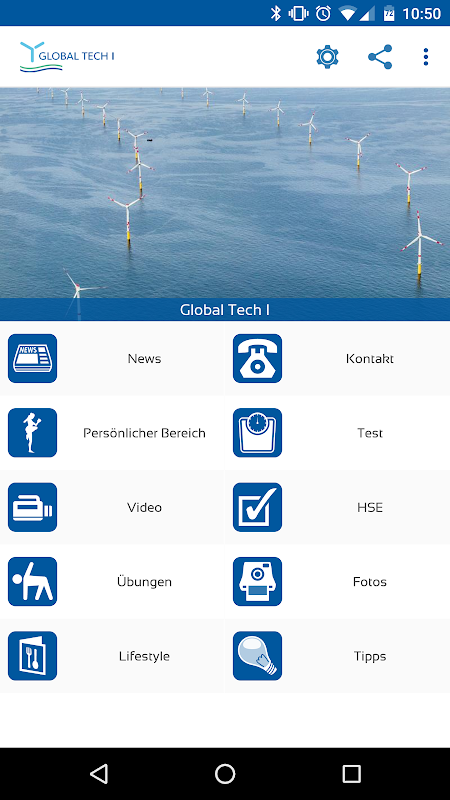Open the three-dot overflow menu
450x800 pixels.
(x=426, y=57)
